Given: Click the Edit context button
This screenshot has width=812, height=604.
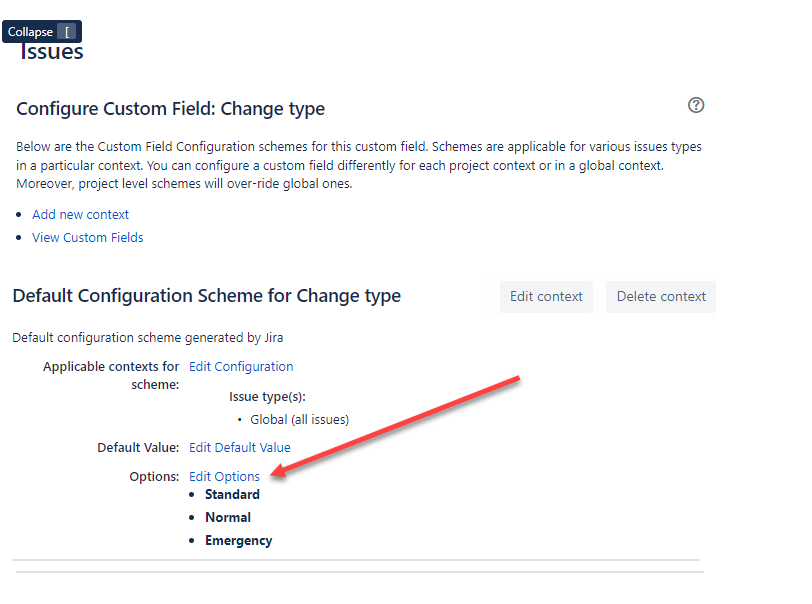Looking at the screenshot, I should pos(546,297).
